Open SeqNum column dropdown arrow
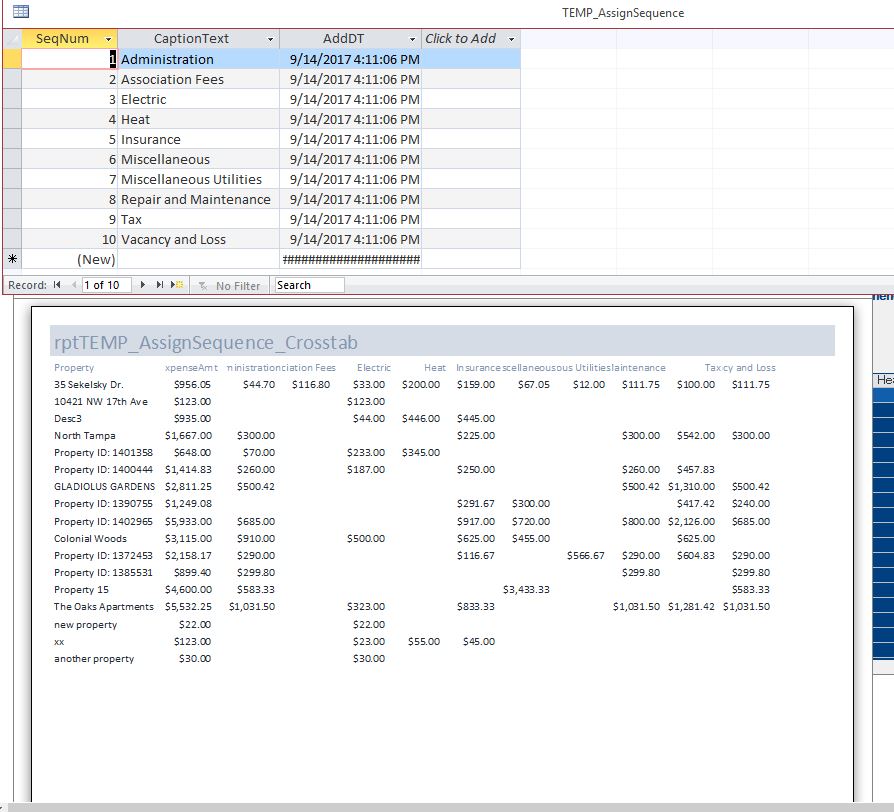Viewport: 894px width, 812px height. (108, 39)
